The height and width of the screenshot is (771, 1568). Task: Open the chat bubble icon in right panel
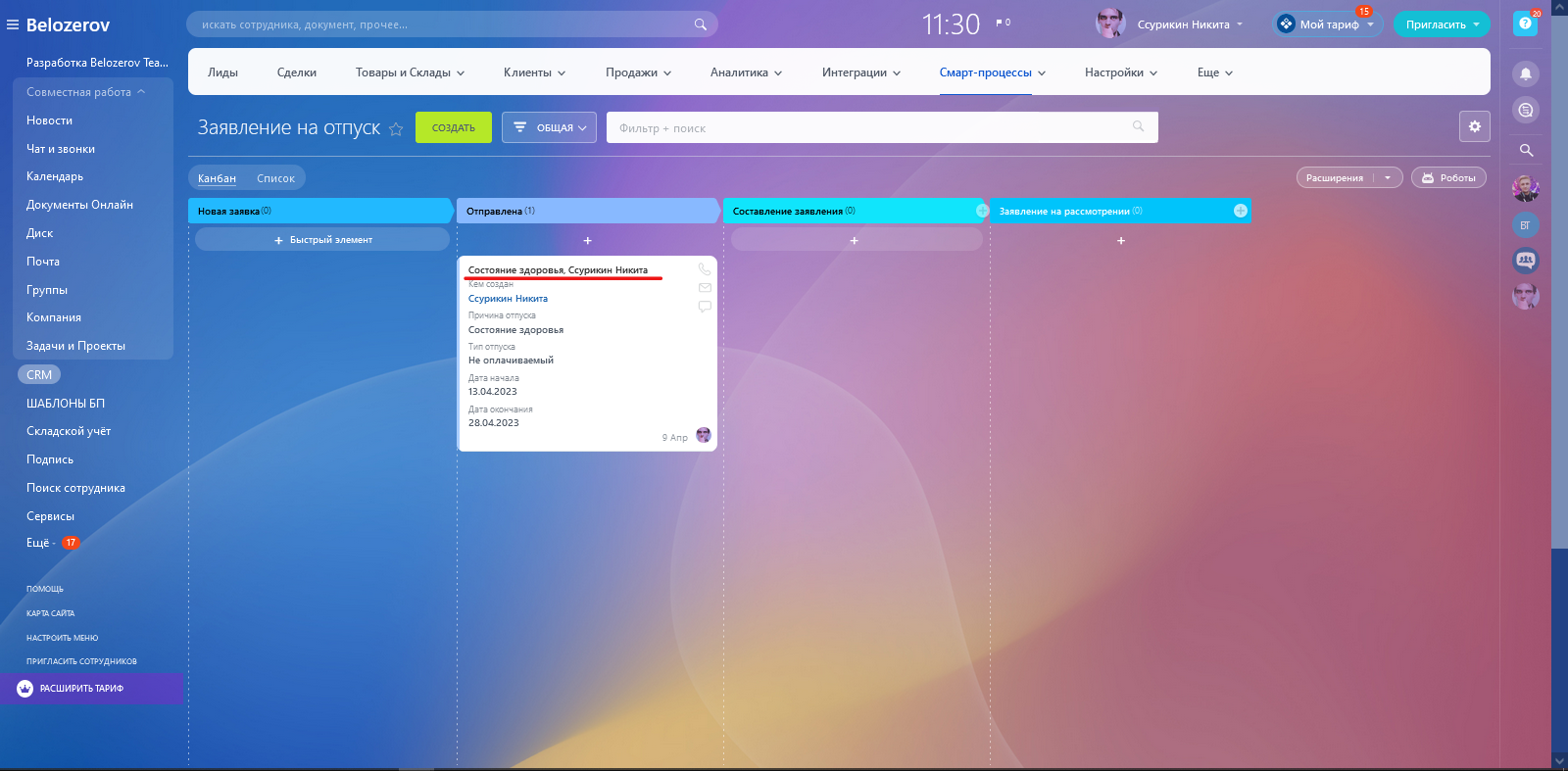pyautogui.click(x=1525, y=110)
